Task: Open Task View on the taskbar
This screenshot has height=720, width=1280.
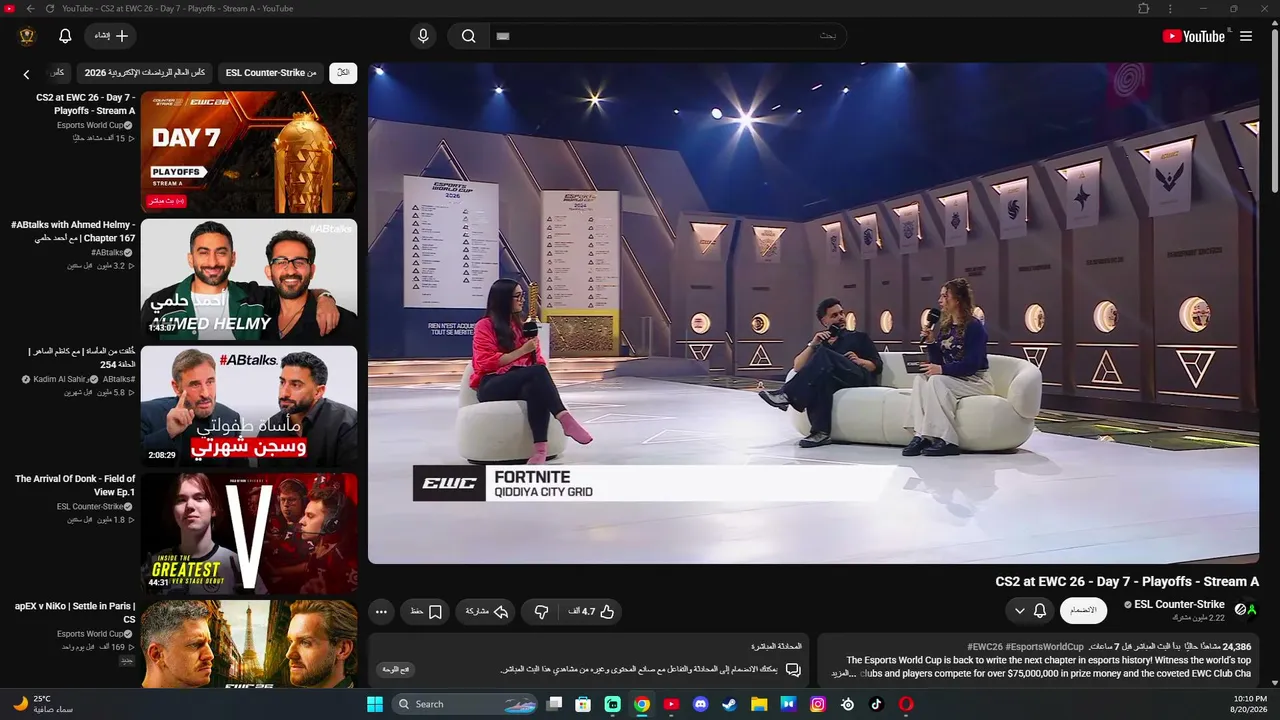Action: [x=555, y=704]
